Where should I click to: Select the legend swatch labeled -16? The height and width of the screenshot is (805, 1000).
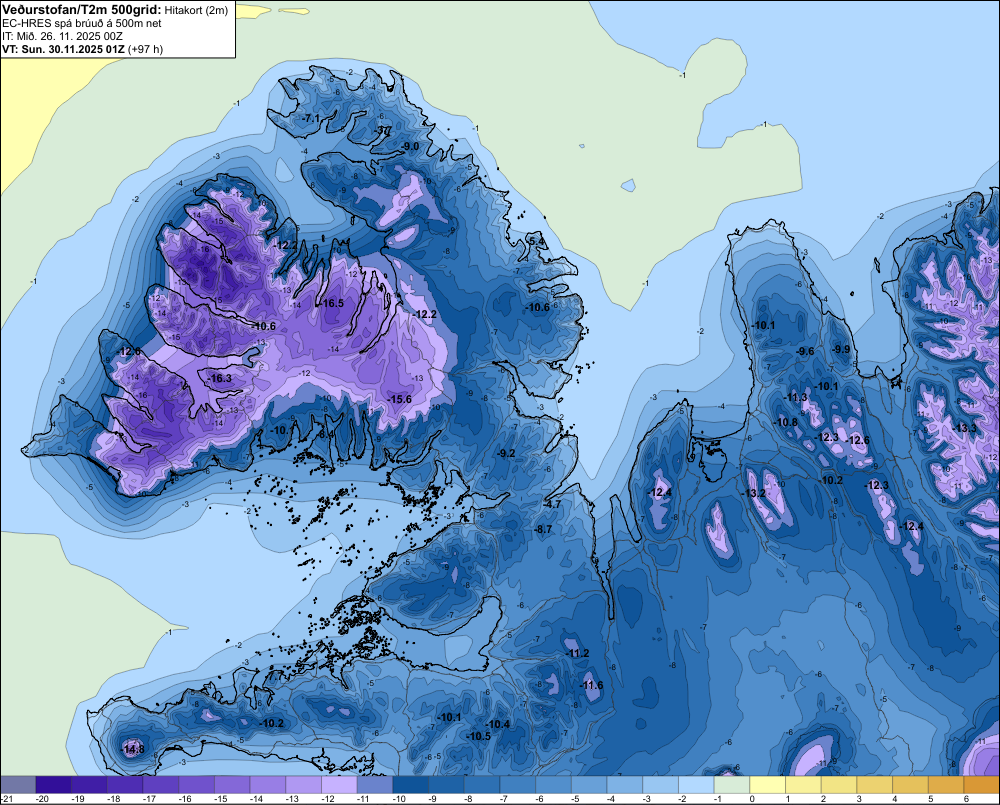tap(196, 784)
